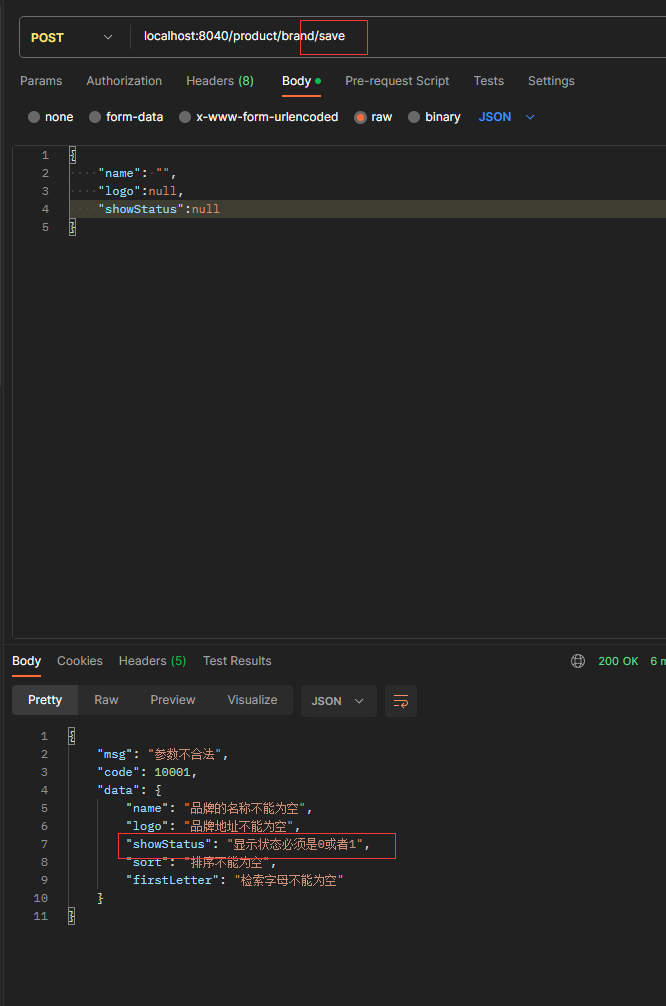Select the none body type radio
The height and width of the screenshot is (1006, 666).
coord(34,117)
